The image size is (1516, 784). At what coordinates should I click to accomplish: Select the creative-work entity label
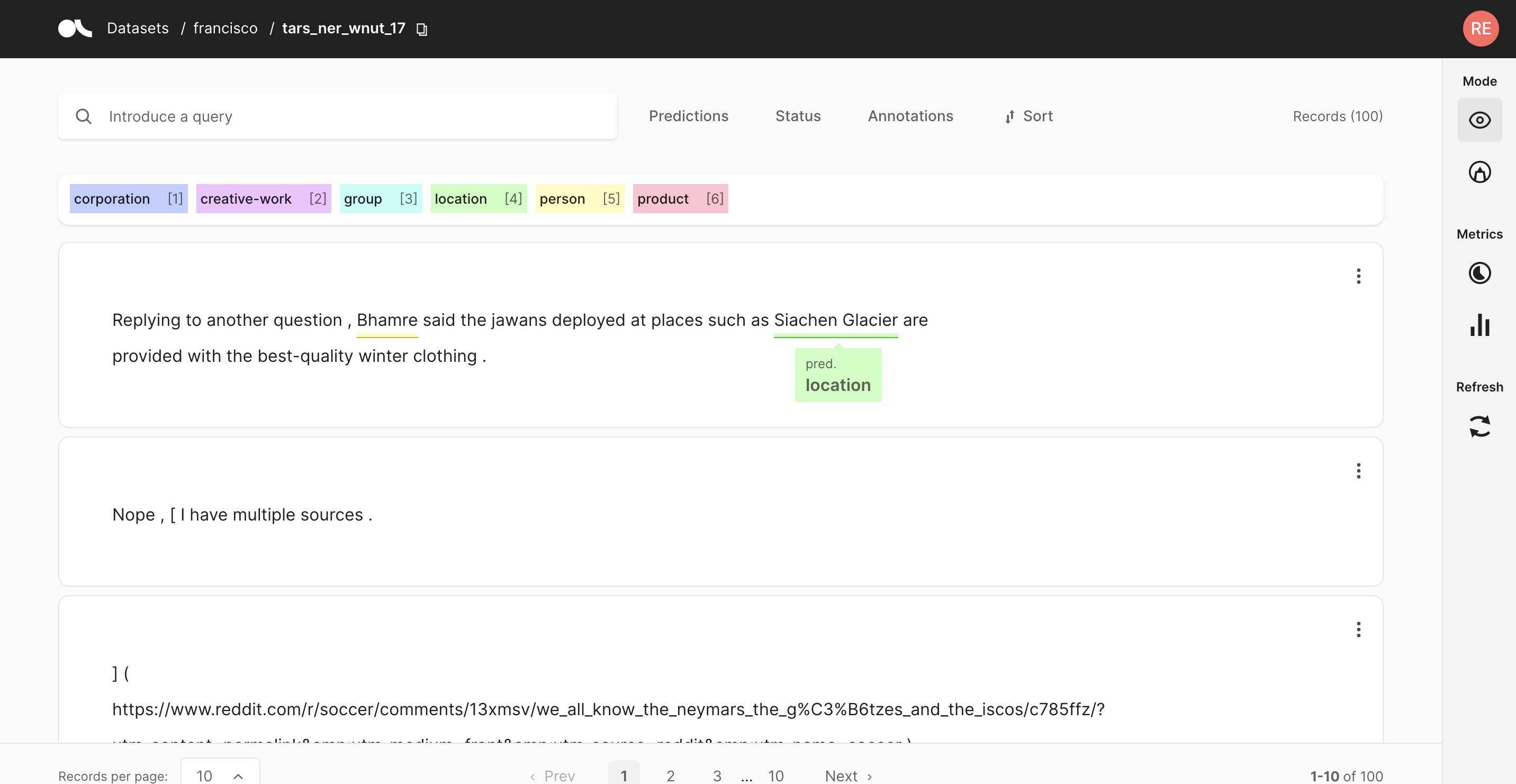264,199
